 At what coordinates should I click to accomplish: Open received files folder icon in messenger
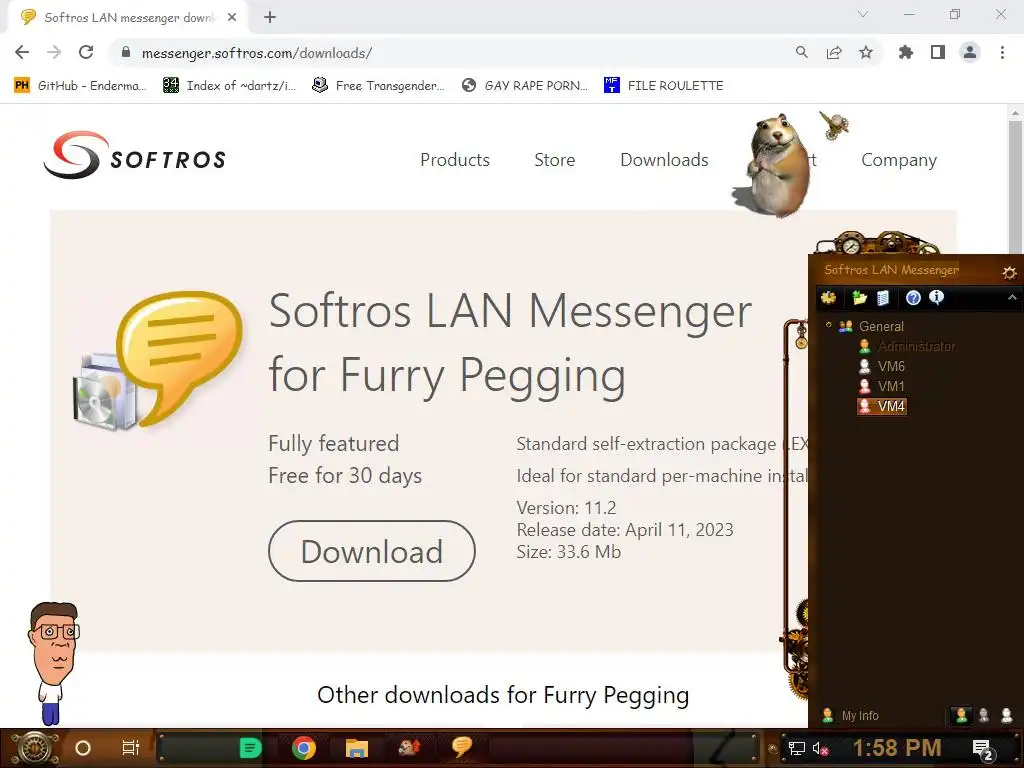(x=859, y=298)
